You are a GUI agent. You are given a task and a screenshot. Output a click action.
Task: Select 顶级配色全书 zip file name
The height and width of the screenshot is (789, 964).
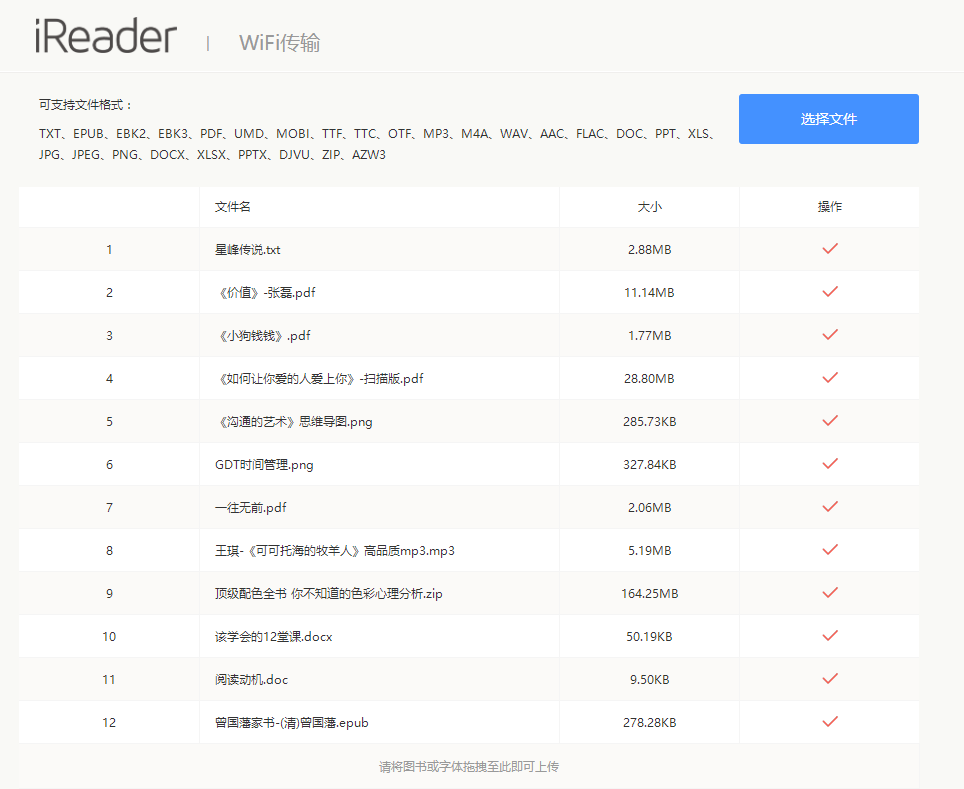pos(328,594)
